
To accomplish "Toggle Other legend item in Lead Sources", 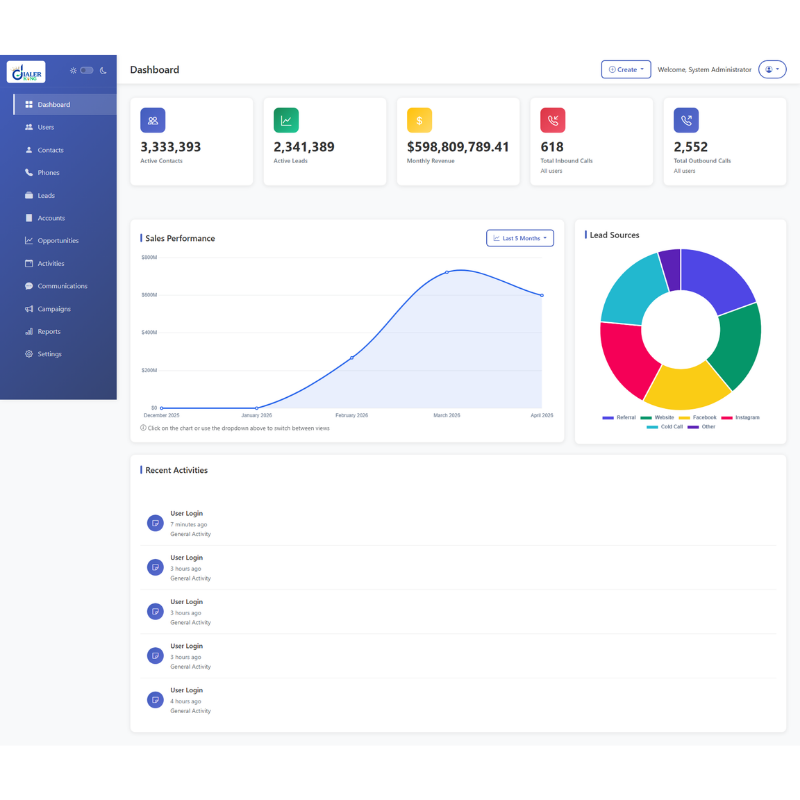I will 702,427.
